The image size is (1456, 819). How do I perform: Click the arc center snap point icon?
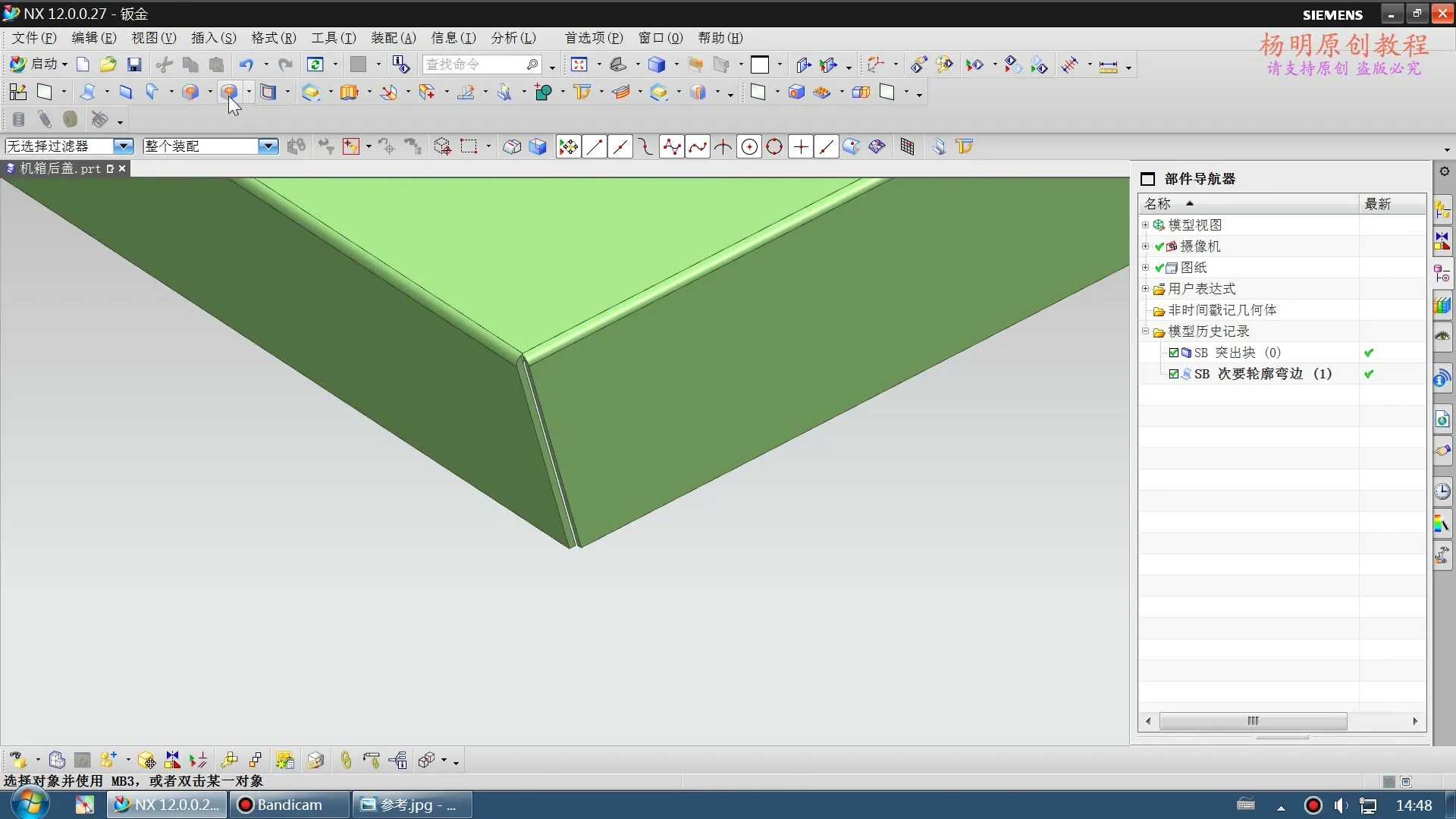[x=748, y=147]
